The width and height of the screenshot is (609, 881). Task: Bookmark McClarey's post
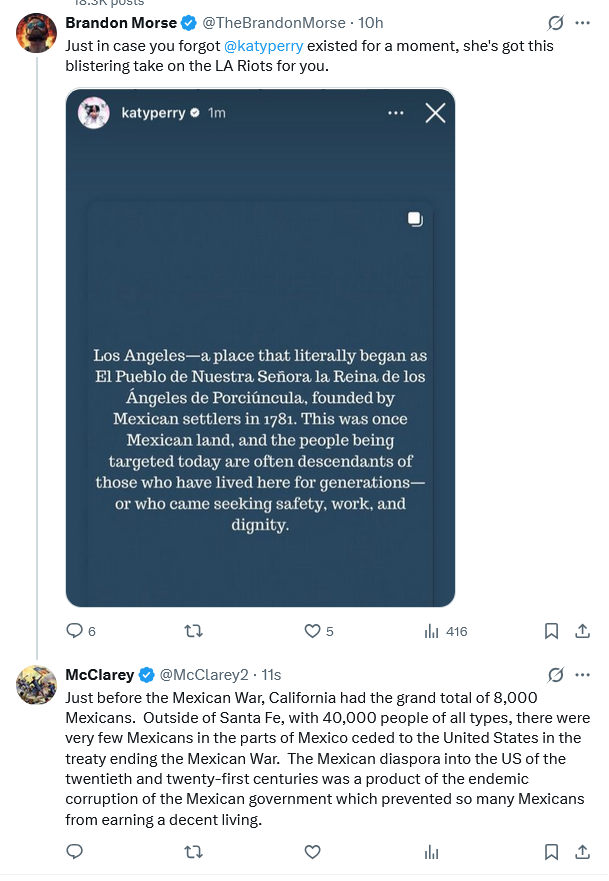click(550, 852)
